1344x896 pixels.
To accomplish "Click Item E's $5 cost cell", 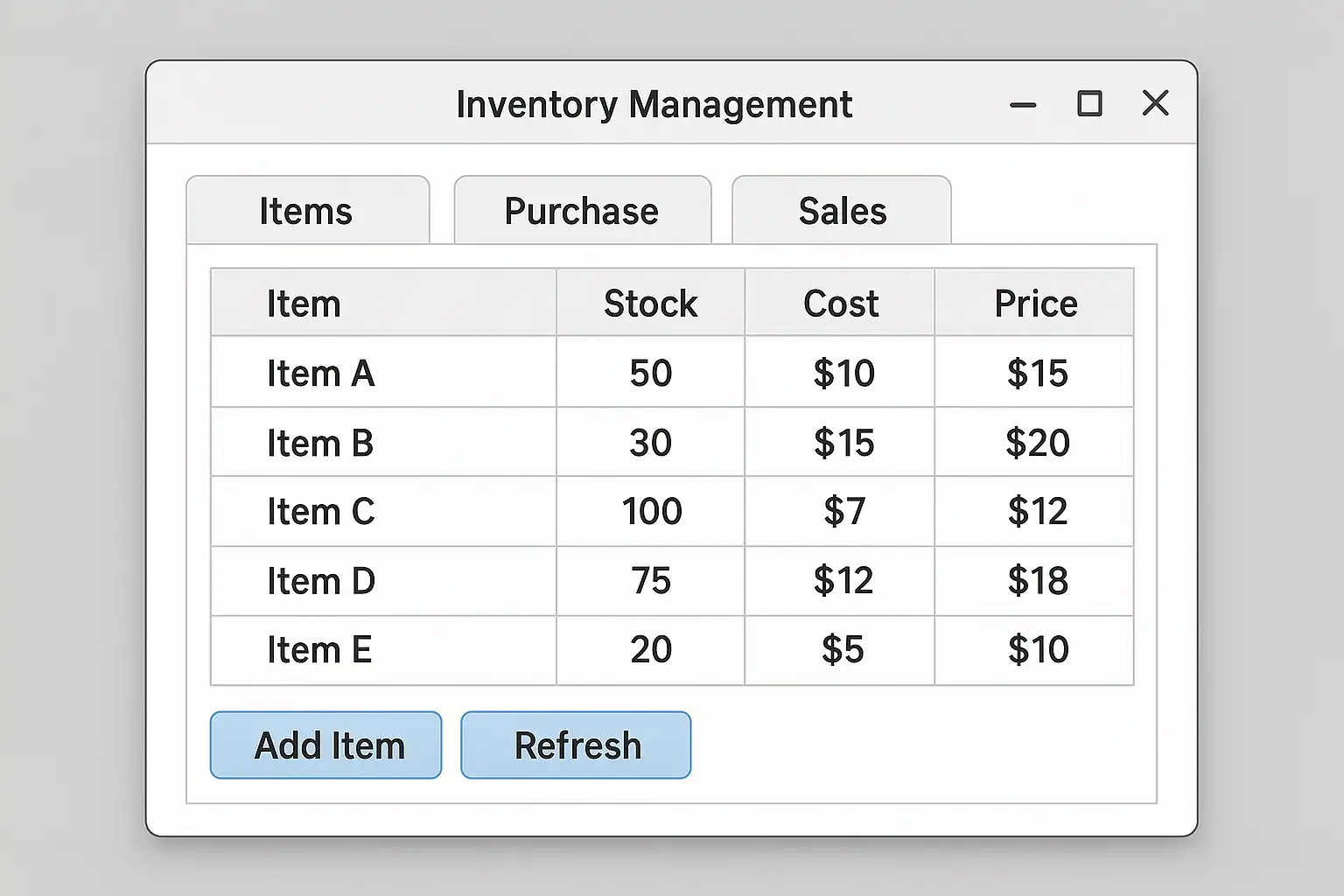I will [842, 650].
